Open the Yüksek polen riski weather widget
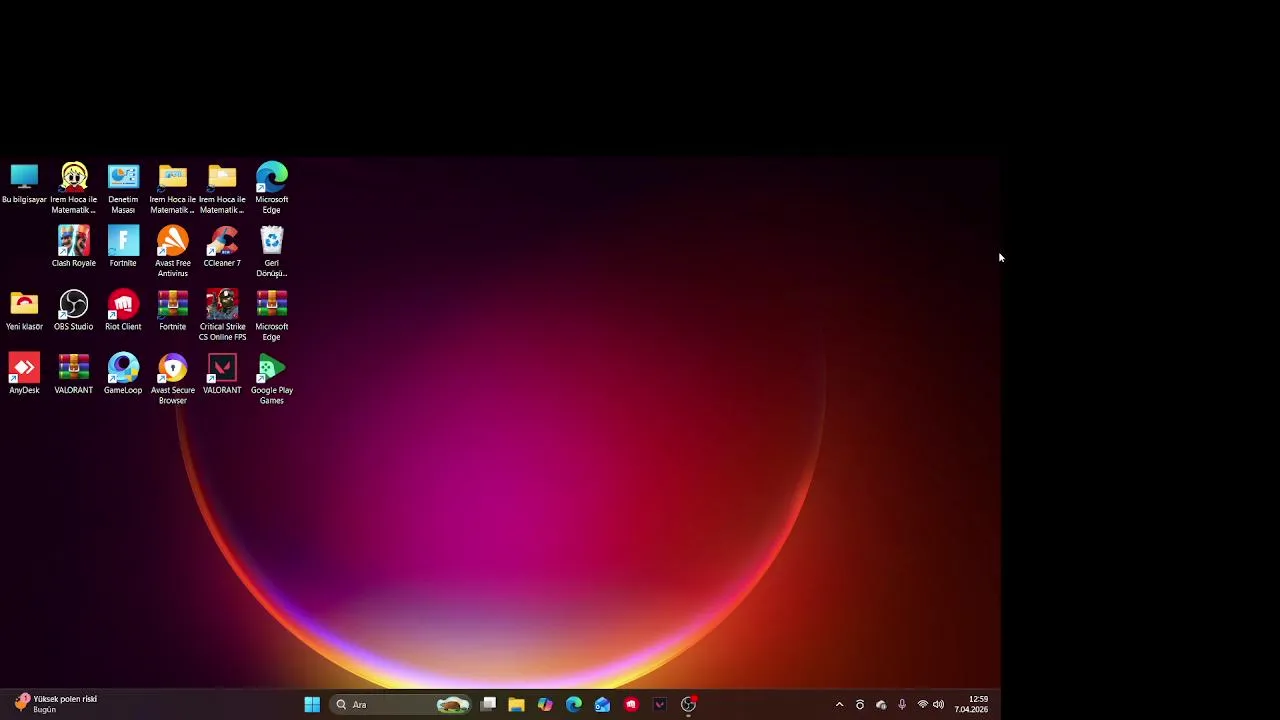 coord(56,704)
